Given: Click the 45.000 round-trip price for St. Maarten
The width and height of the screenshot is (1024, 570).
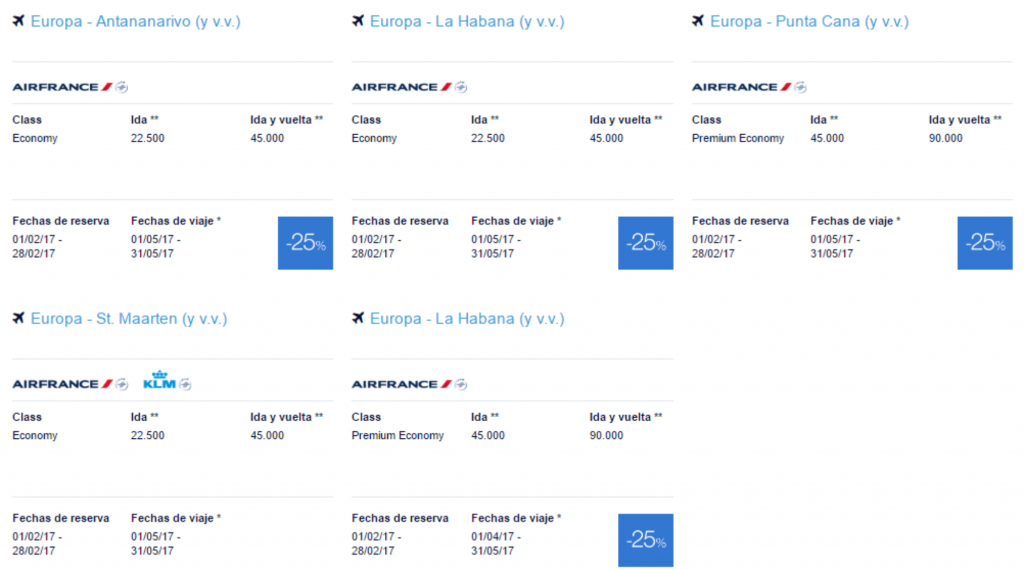Looking at the screenshot, I should (267, 435).
